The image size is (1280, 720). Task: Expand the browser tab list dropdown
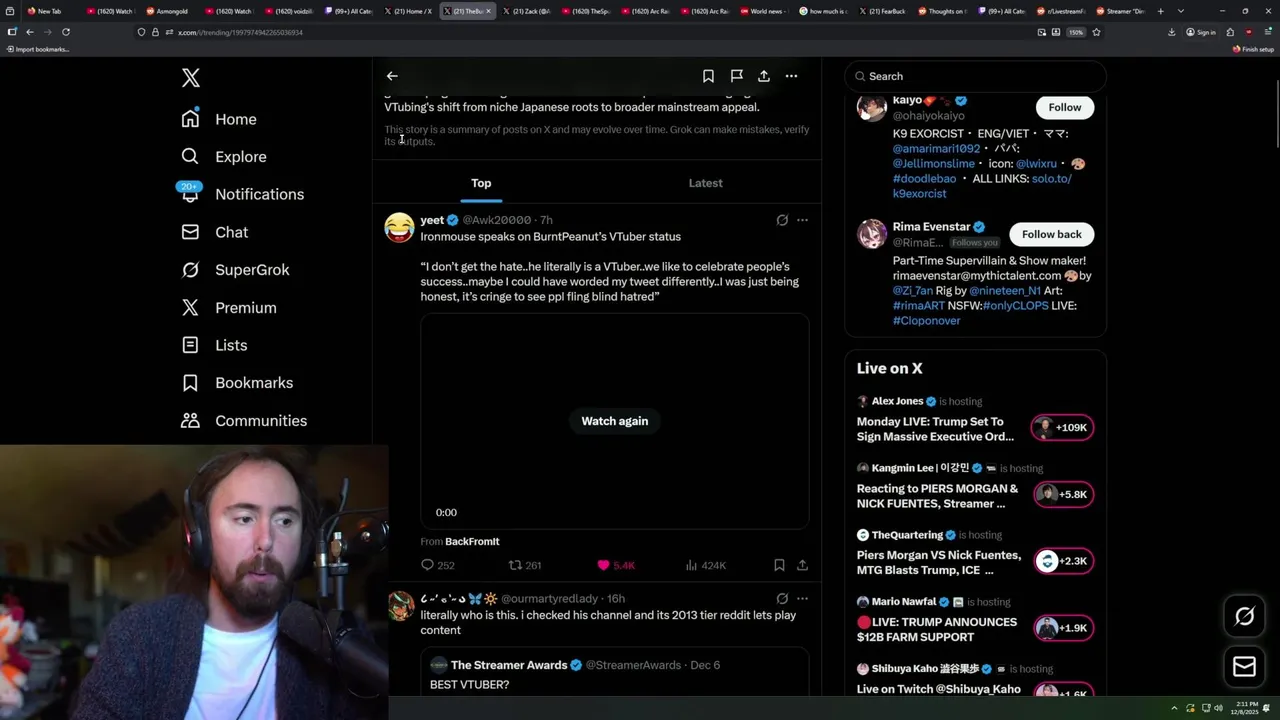tap(1181, 11)
